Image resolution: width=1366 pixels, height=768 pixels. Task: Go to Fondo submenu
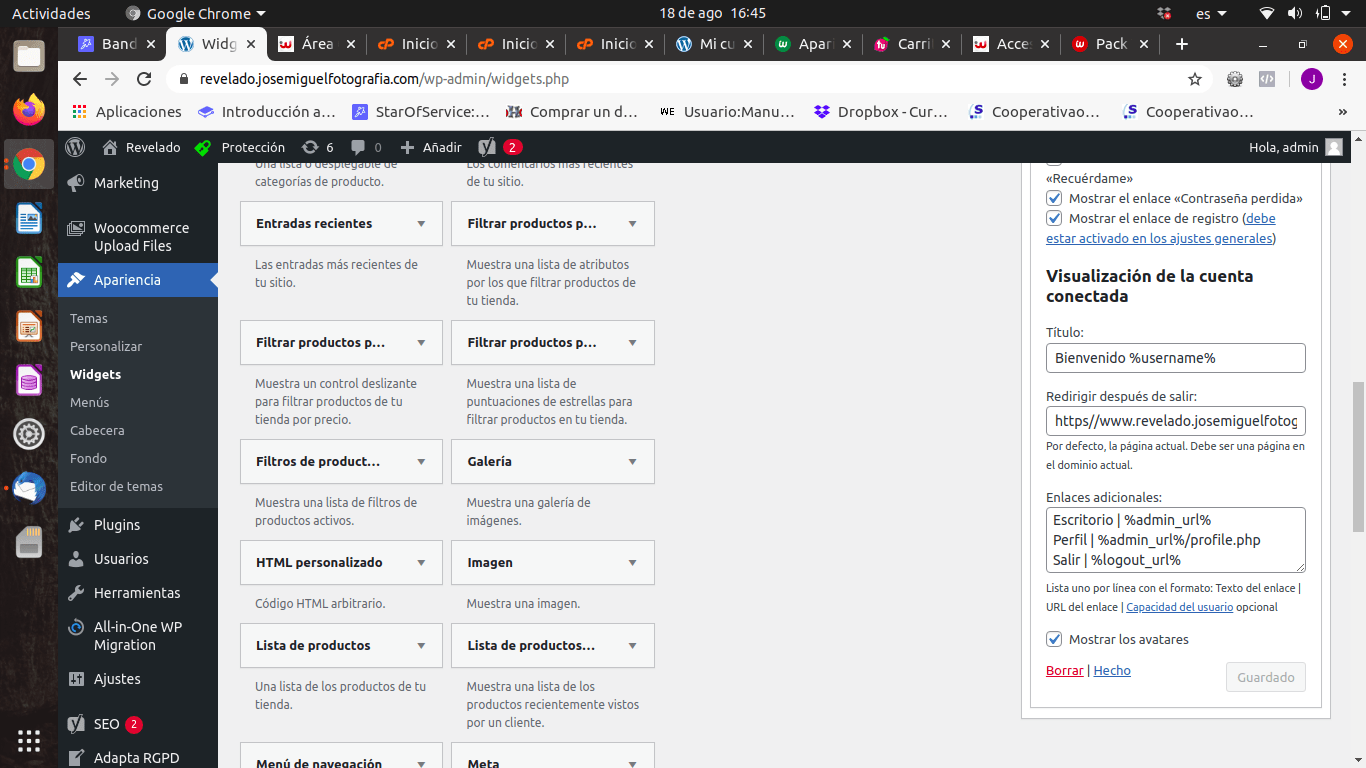(88, 458)
